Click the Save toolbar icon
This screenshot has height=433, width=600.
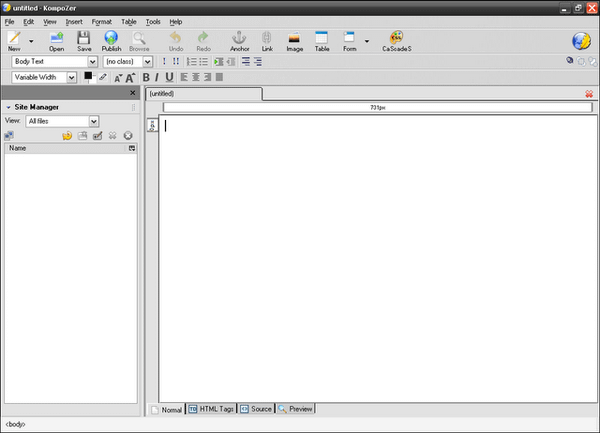[84, 41]
